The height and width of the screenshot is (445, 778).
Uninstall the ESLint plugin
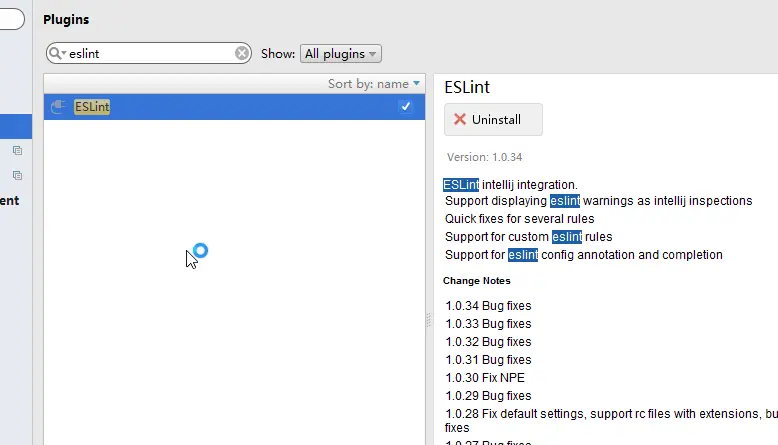tap(493, 120)
